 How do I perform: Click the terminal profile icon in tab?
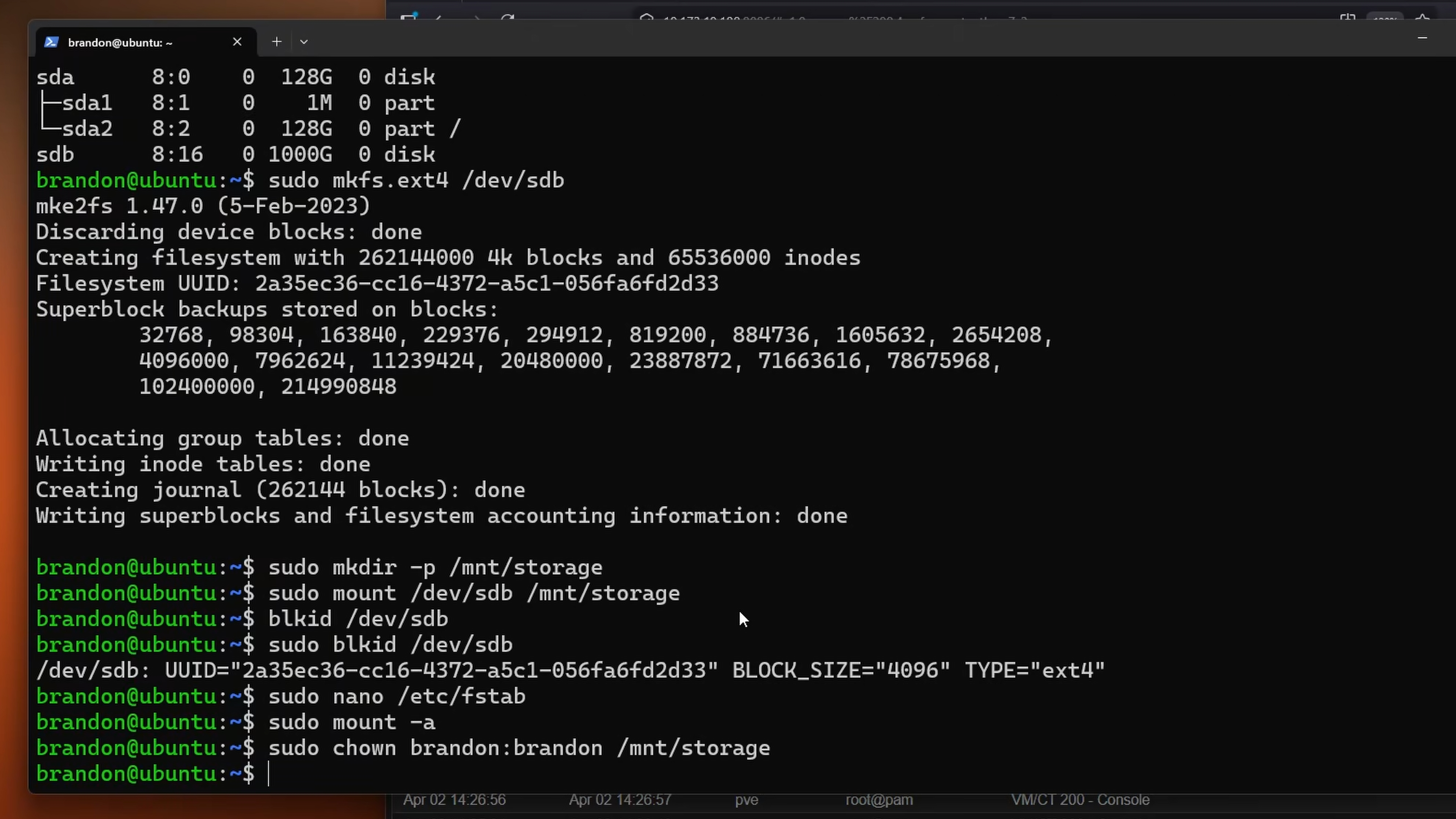tap(51, 42)
